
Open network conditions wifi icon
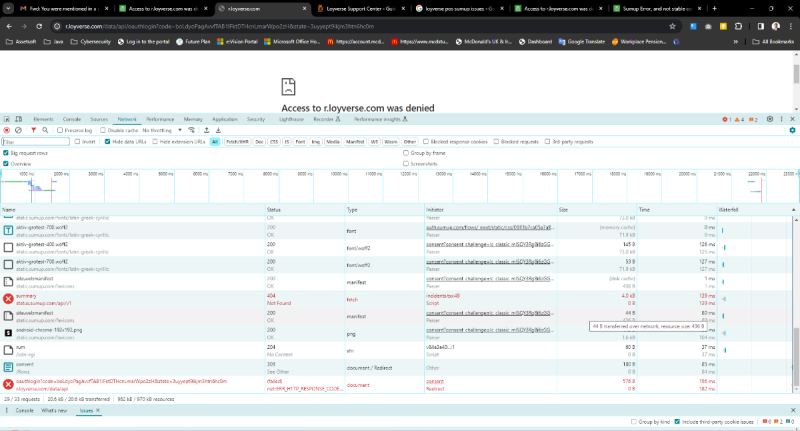pos(192,130)
